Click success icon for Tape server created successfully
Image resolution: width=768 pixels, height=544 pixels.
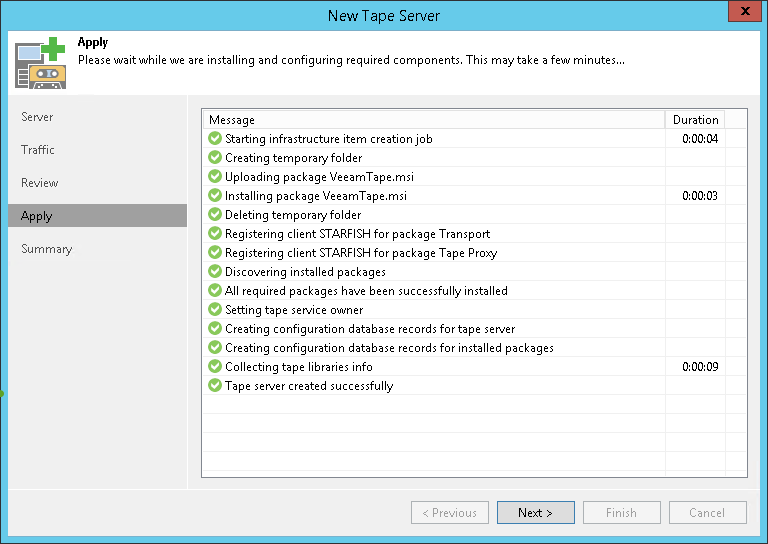tap(215, 386)
